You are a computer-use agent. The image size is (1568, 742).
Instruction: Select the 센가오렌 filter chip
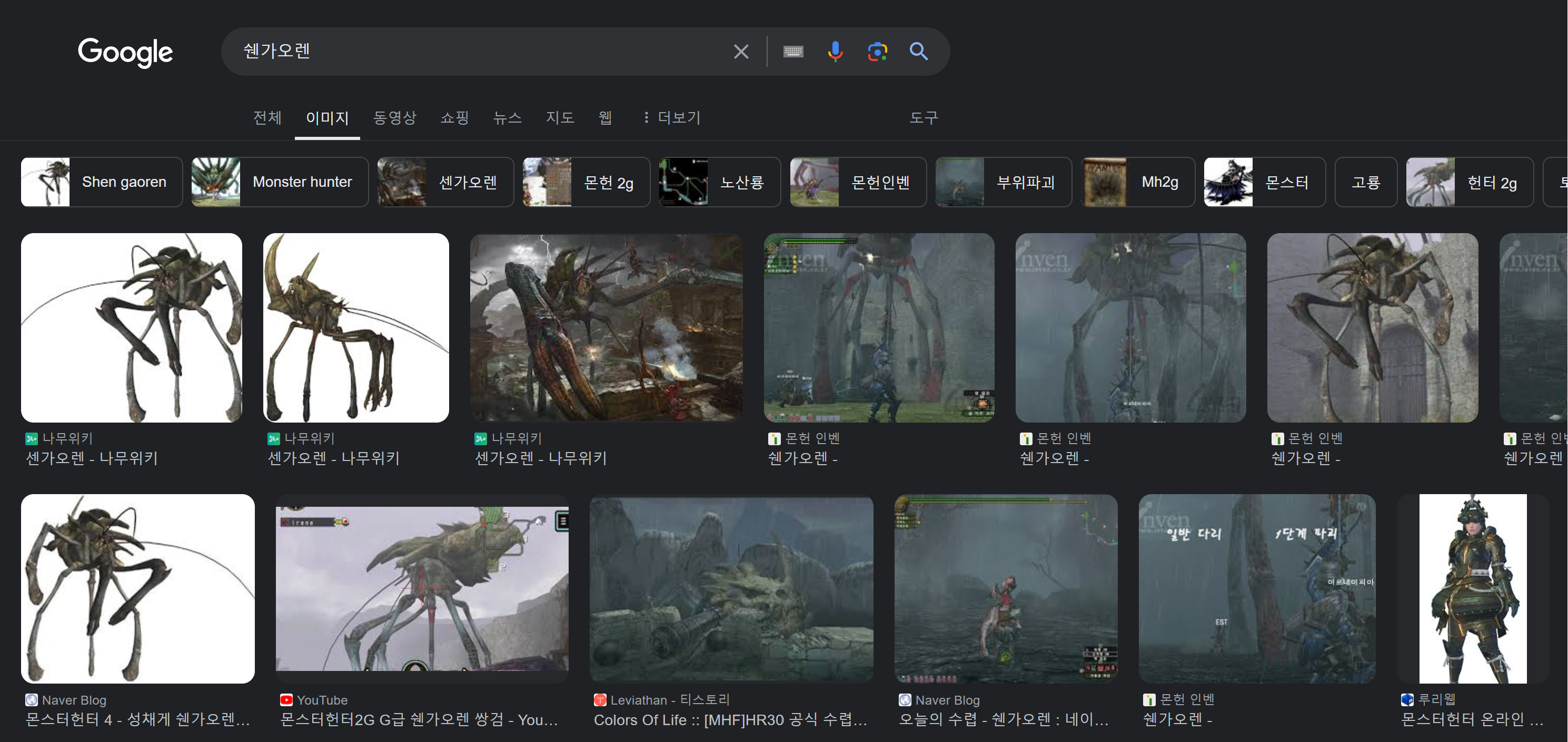click(445, 182)
